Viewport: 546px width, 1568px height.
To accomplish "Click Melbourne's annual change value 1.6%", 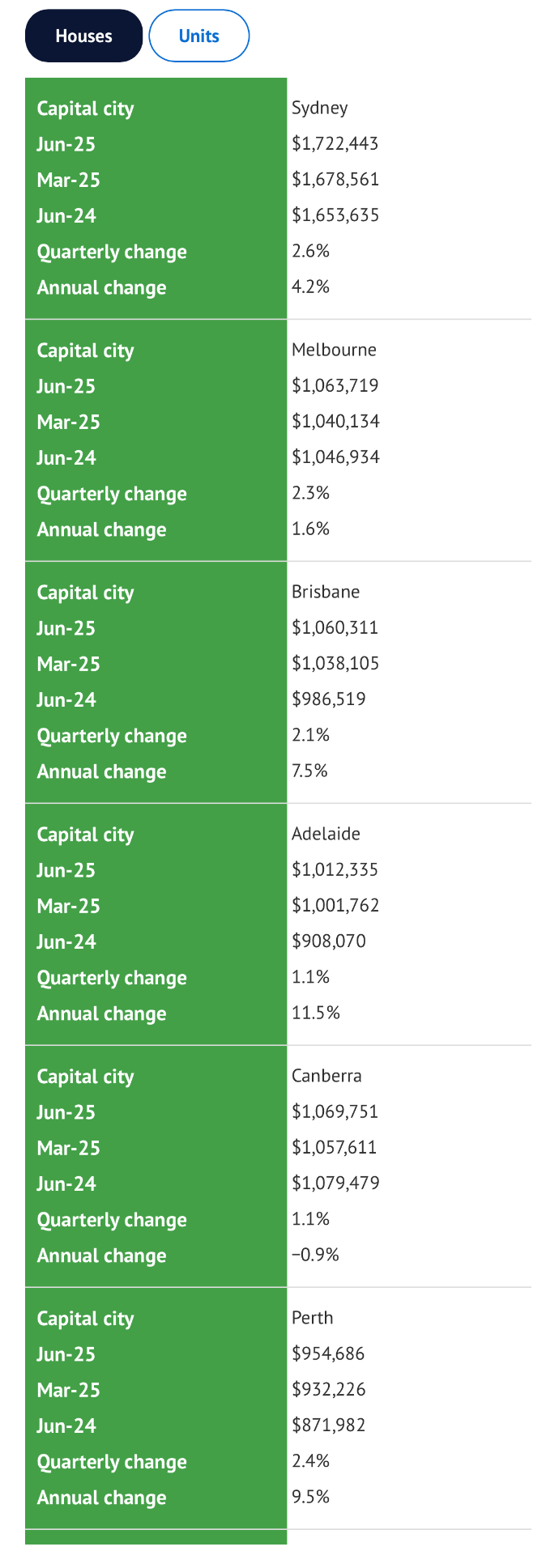I will point(311,529).
